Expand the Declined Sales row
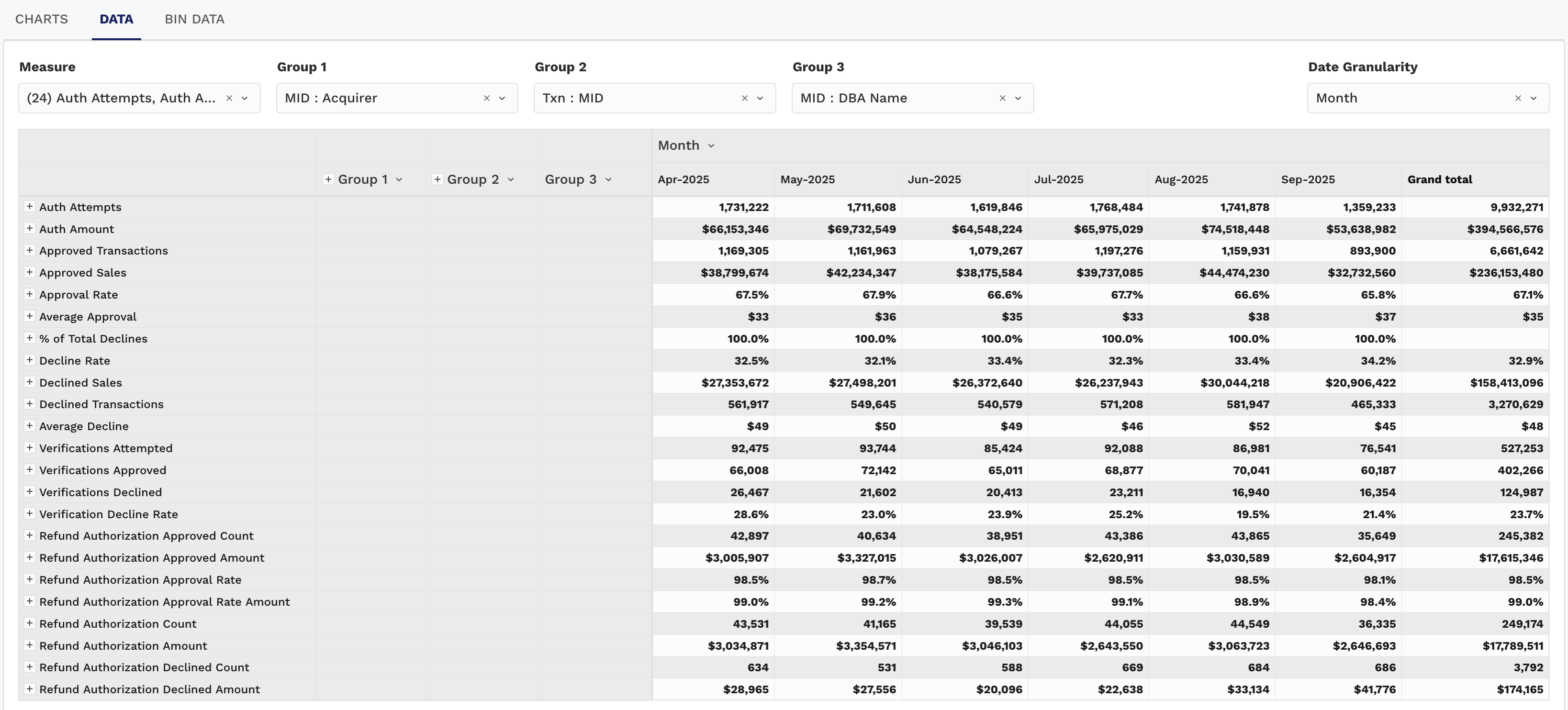1568x710 pixels. (x=29, y=381)
